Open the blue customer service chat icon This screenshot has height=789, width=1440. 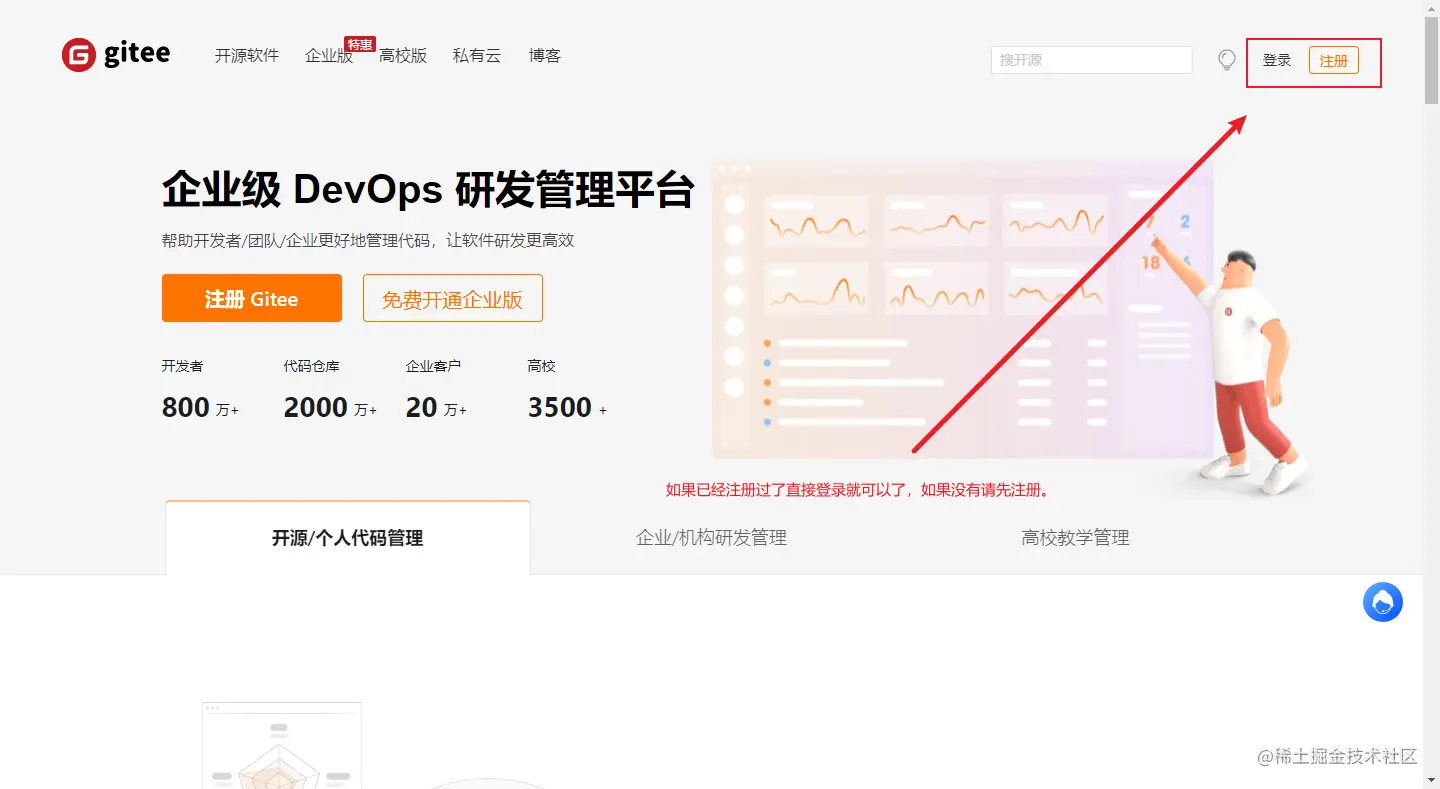pyautogui.click(x=1383, y=602)
